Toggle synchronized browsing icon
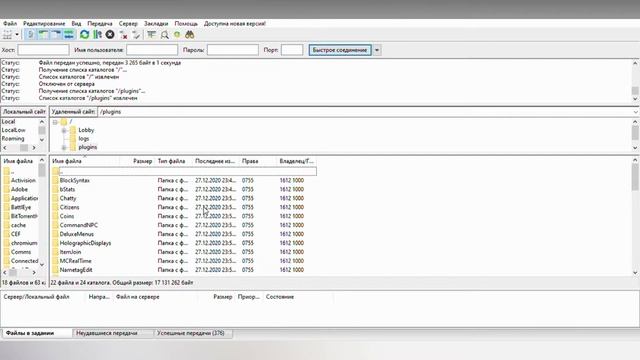This screenshot has height=360, width=640. (177, 35)
